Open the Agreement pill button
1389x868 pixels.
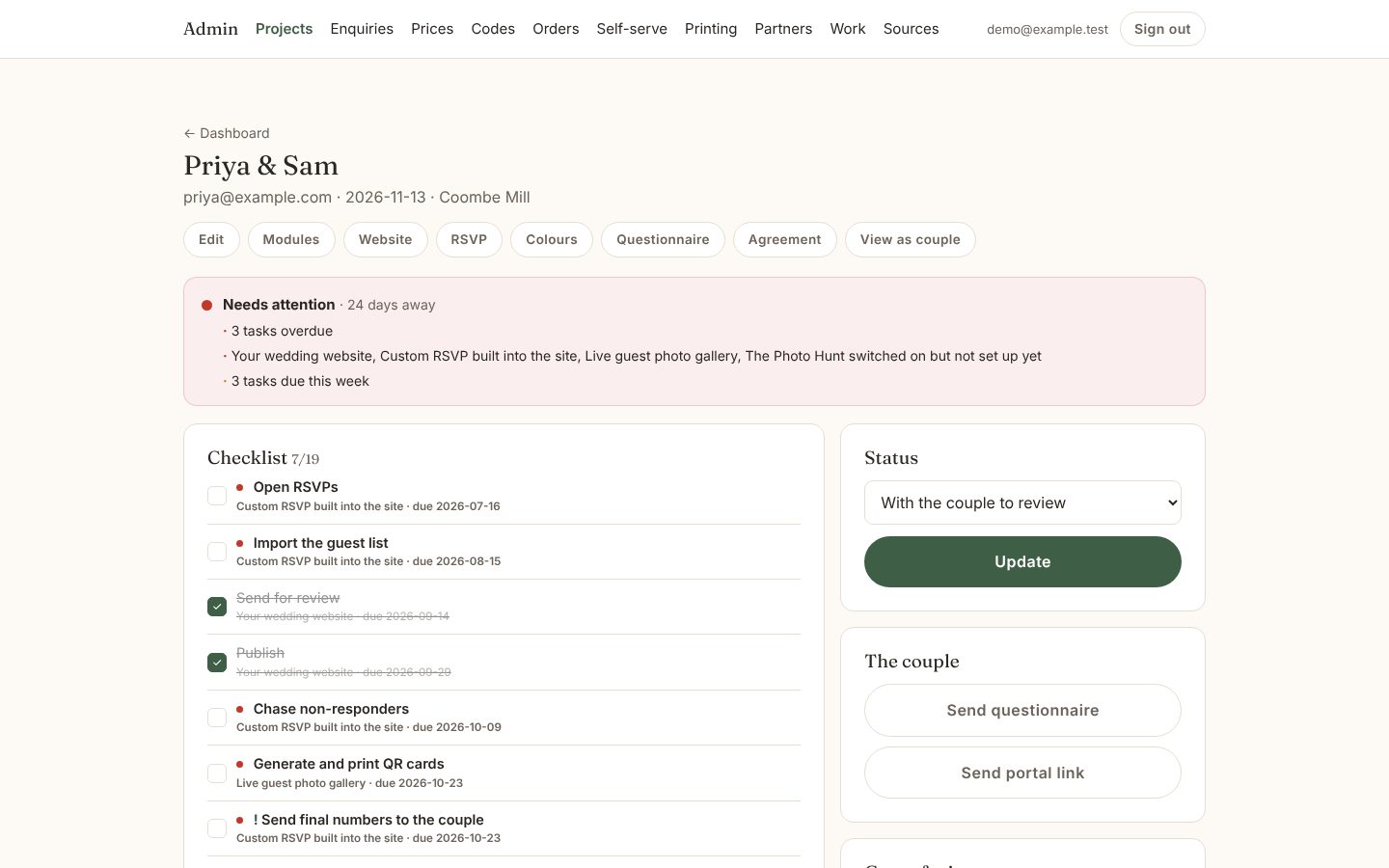(x=785, y=239)
